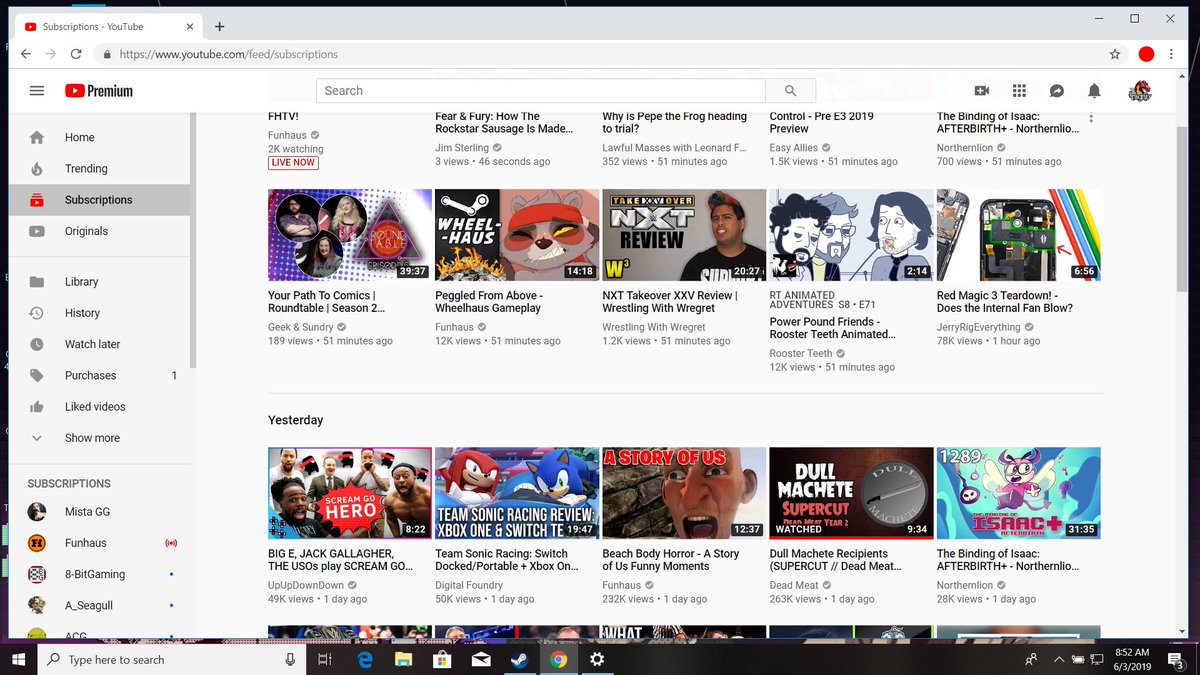Open Library in sidebar

coord(99,282)
